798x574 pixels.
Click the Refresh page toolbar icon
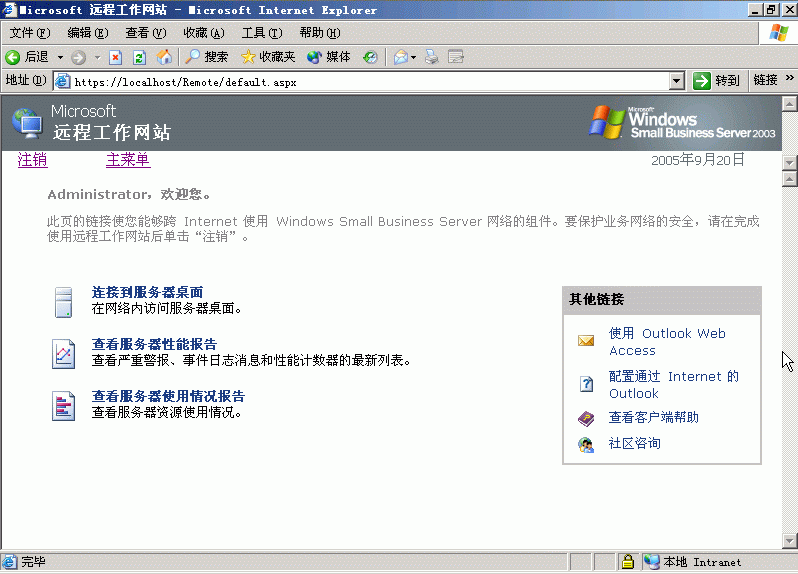(139, 57)
